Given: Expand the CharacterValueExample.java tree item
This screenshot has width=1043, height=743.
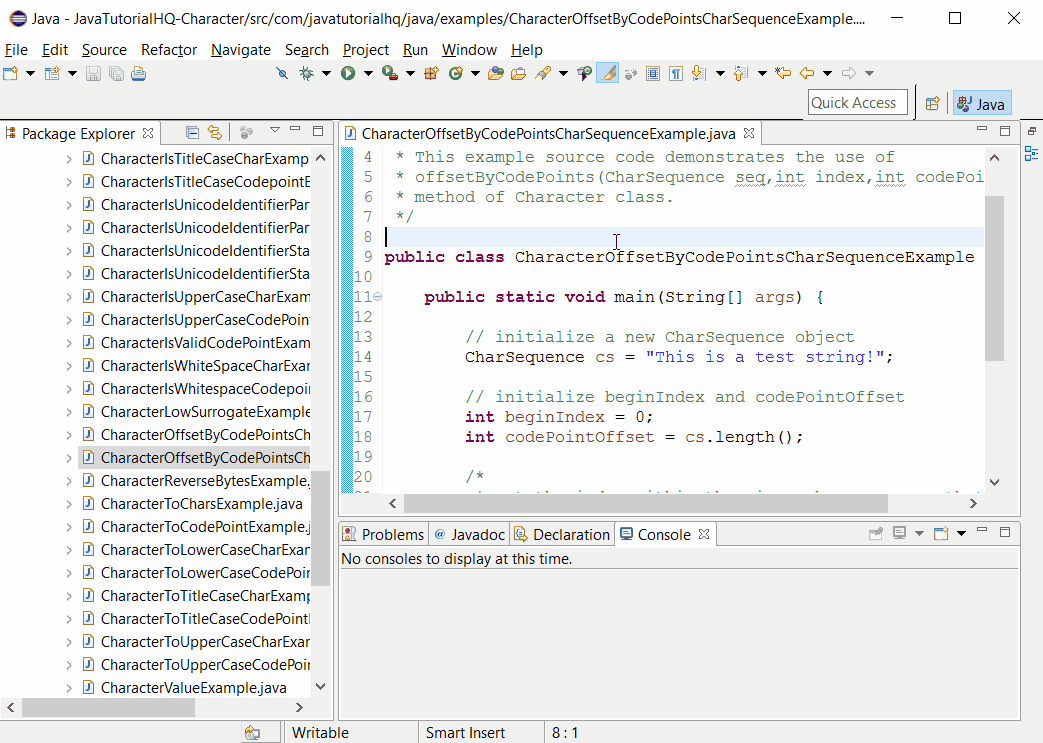Looking at the screenshot, I should [x=71, y=687].
